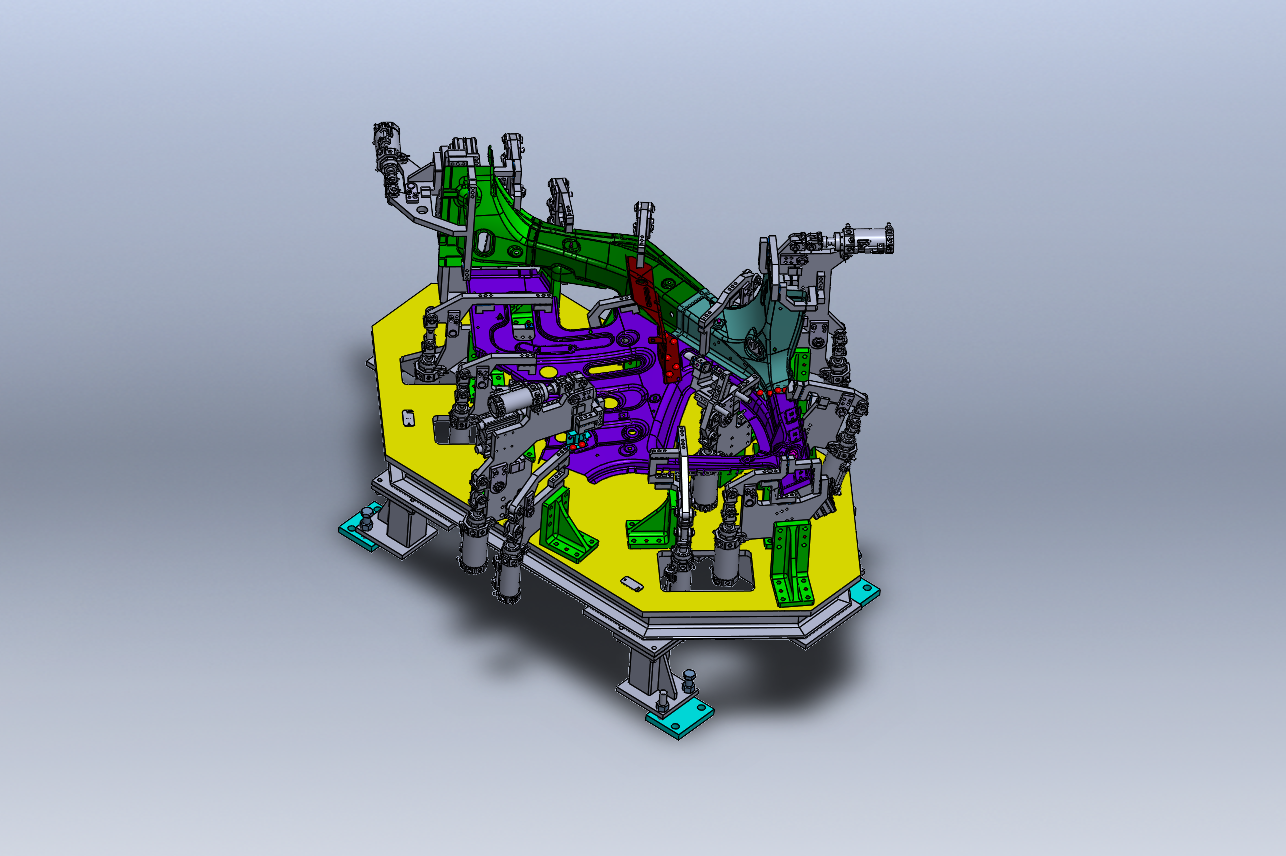This screenshot has height=856, width=1286.
Task: Select the green triangular gusset bracket
Action: click(565, 525)
